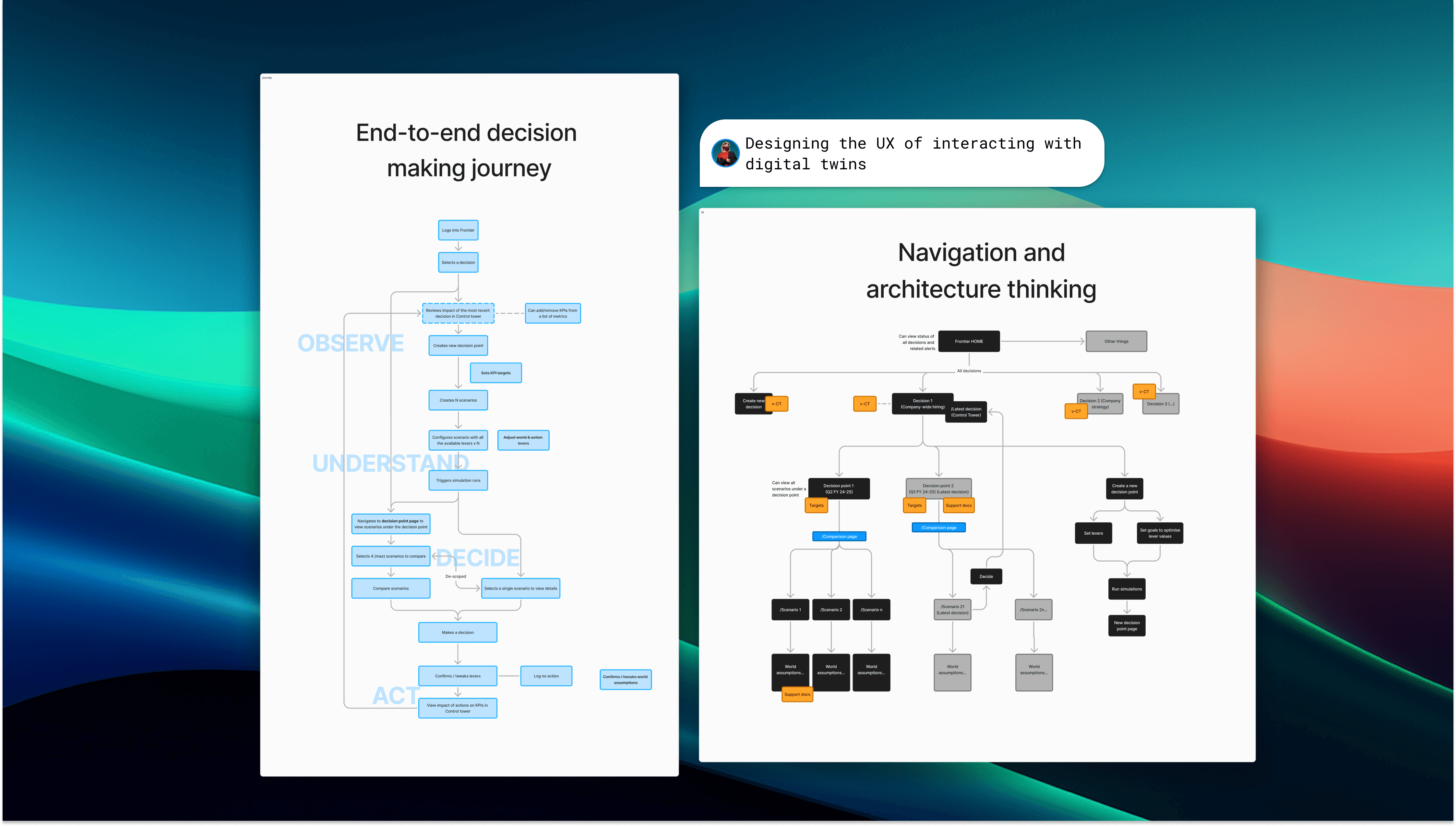
Task: Select the 'Makes a decision' step
Action: tap(458, 633)
